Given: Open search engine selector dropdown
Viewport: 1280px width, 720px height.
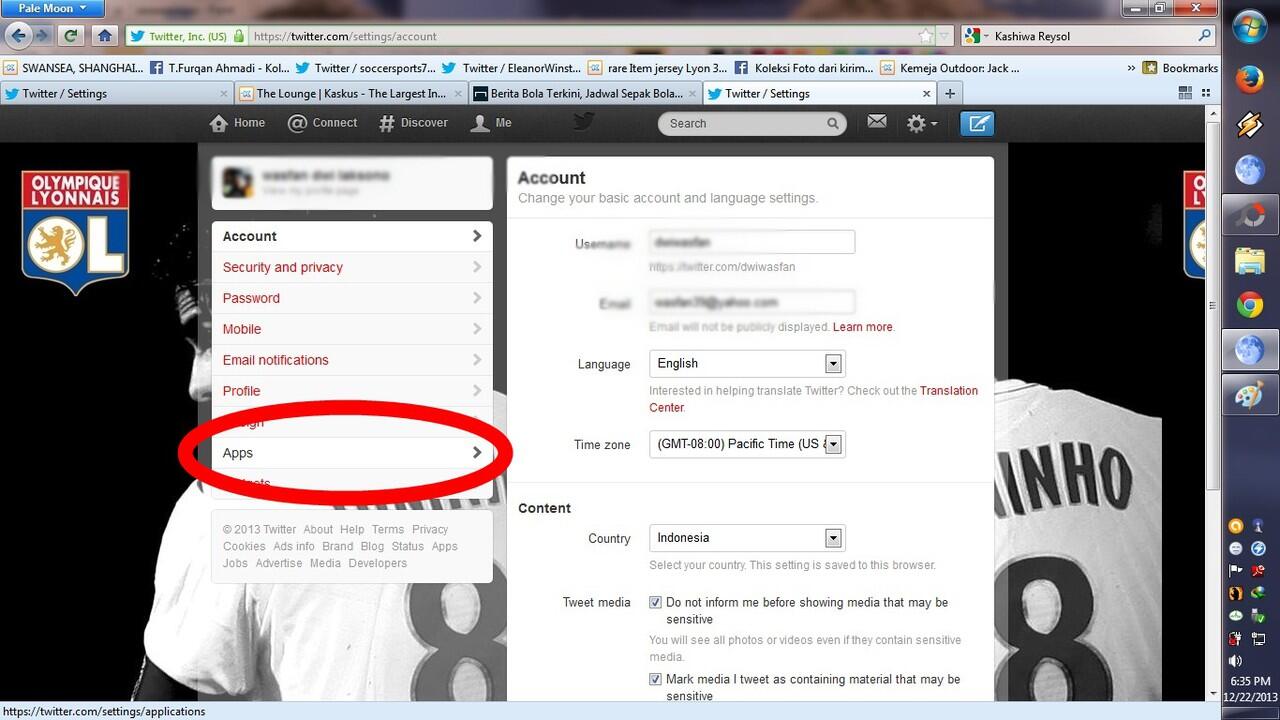Looking at the screenshot, I should (978, 36).
